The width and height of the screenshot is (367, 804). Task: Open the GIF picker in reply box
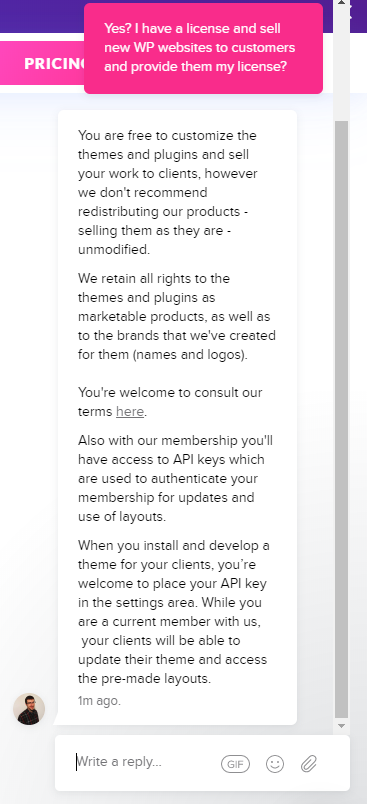(x=235, y=764)
